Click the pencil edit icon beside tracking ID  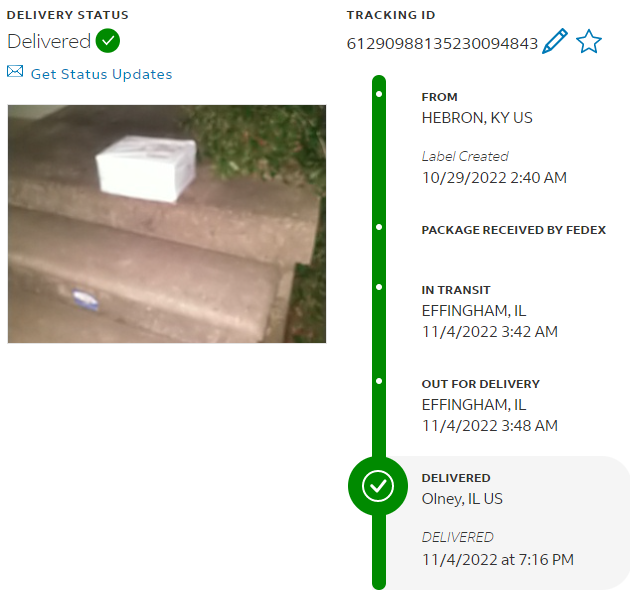[x=555, y=41]
